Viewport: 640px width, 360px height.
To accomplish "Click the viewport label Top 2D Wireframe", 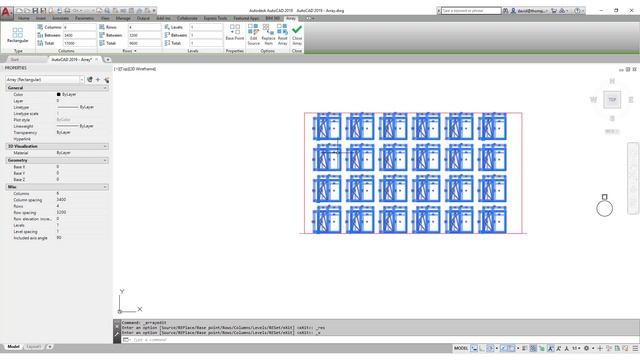I will [135, 69].
